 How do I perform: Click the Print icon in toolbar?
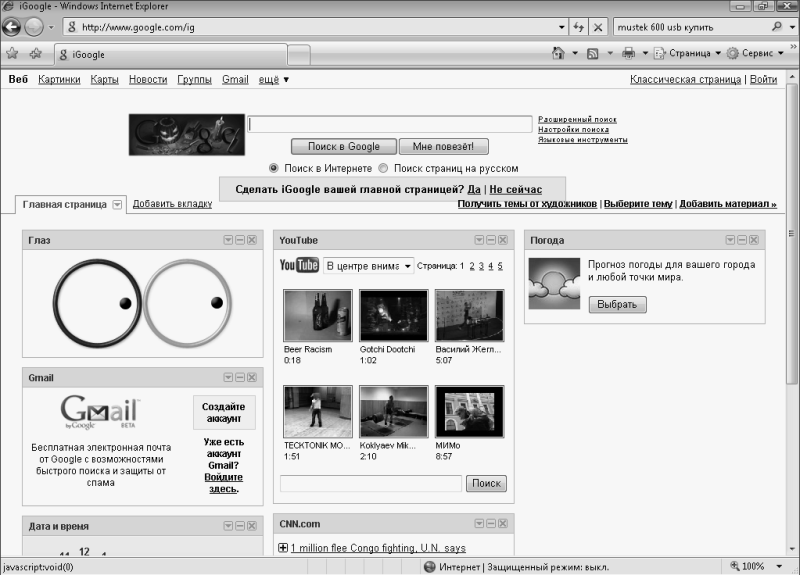[x=629, y=53]
